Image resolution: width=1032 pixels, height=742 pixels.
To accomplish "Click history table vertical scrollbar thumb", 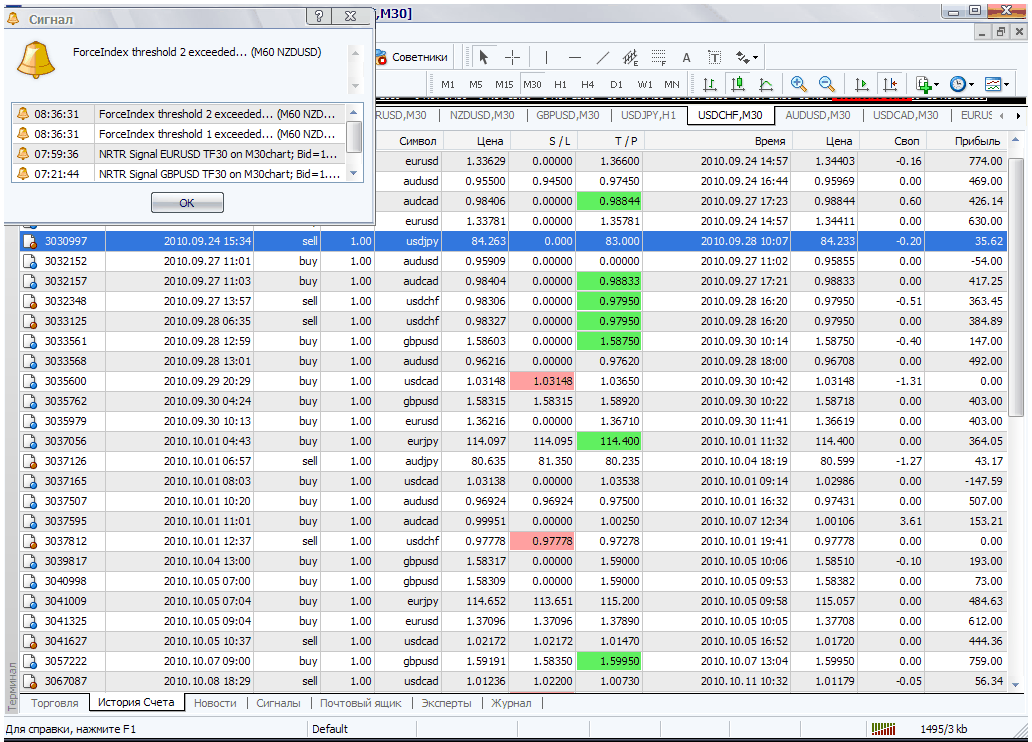I will [x=1016, y=287].
